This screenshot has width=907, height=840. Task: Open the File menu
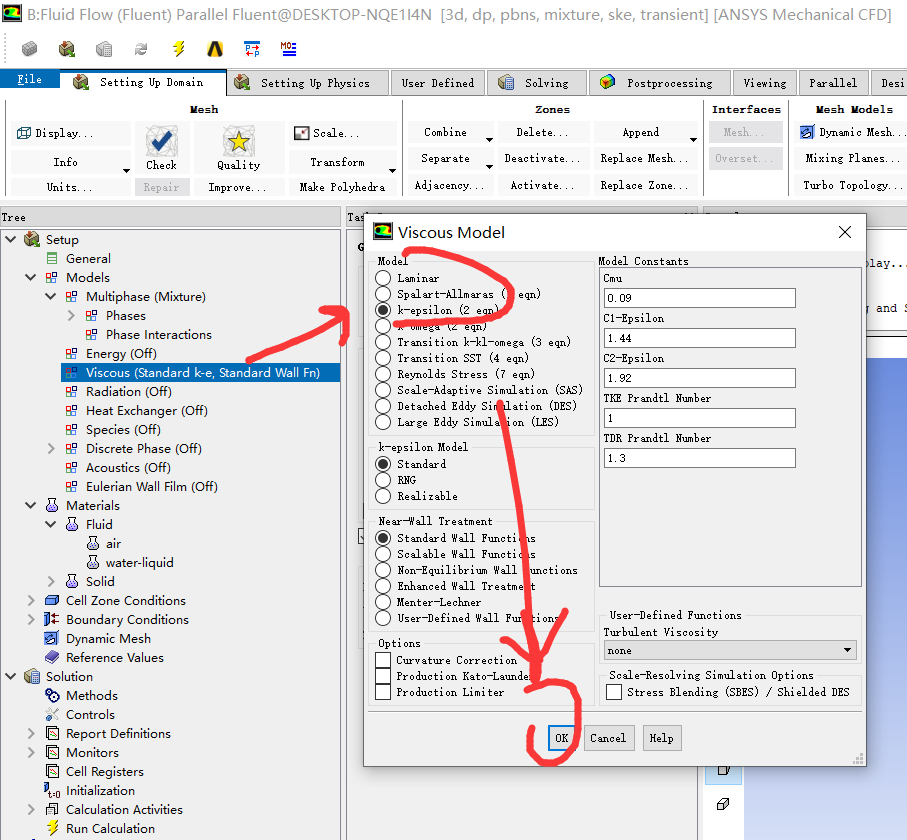tap(30, 79)
